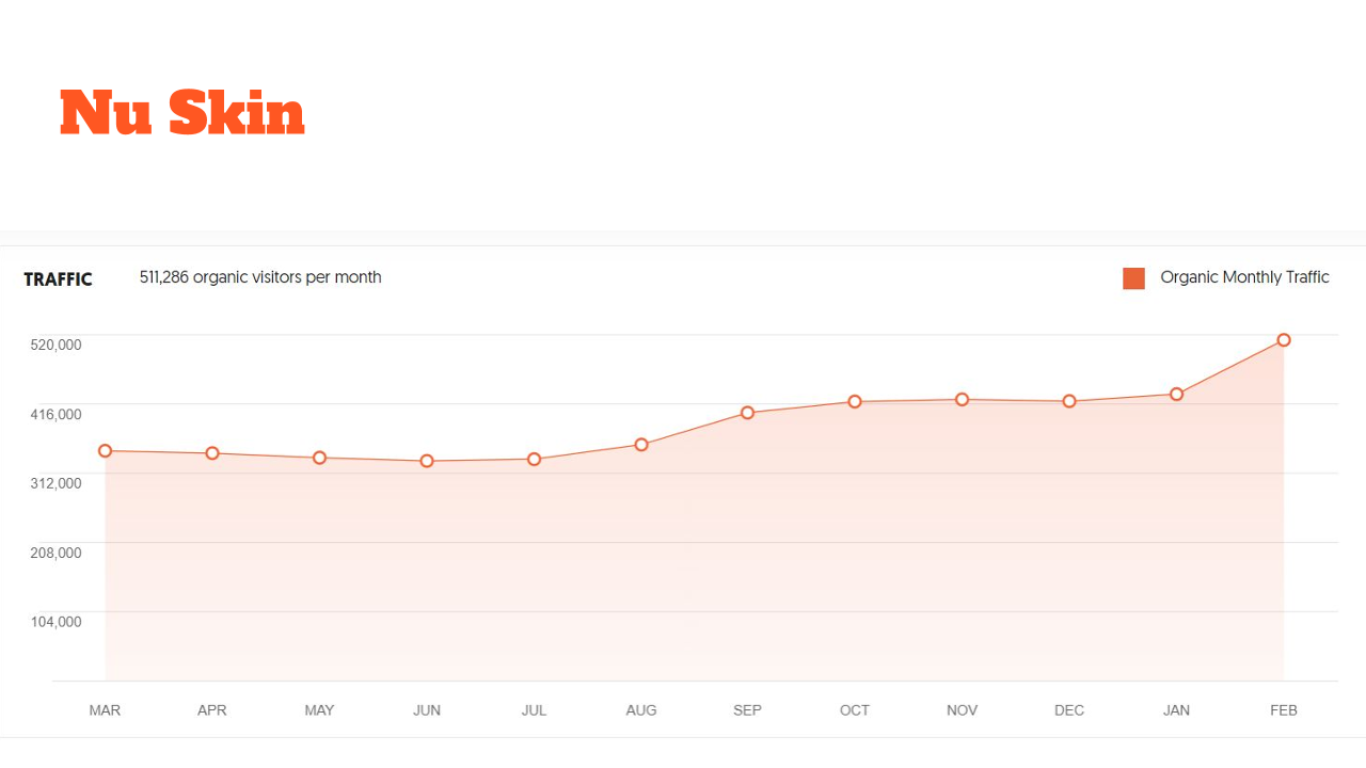
Task: Click the Organic Monthly Traffic legend label
Action: [x=1245, y=277]
